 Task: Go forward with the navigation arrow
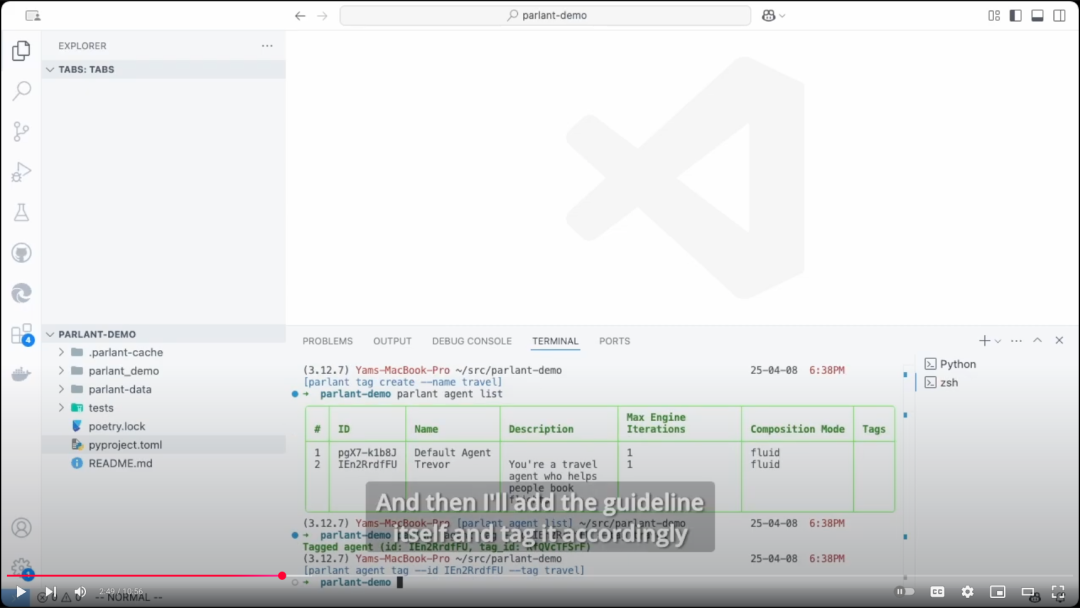(322, 15)
